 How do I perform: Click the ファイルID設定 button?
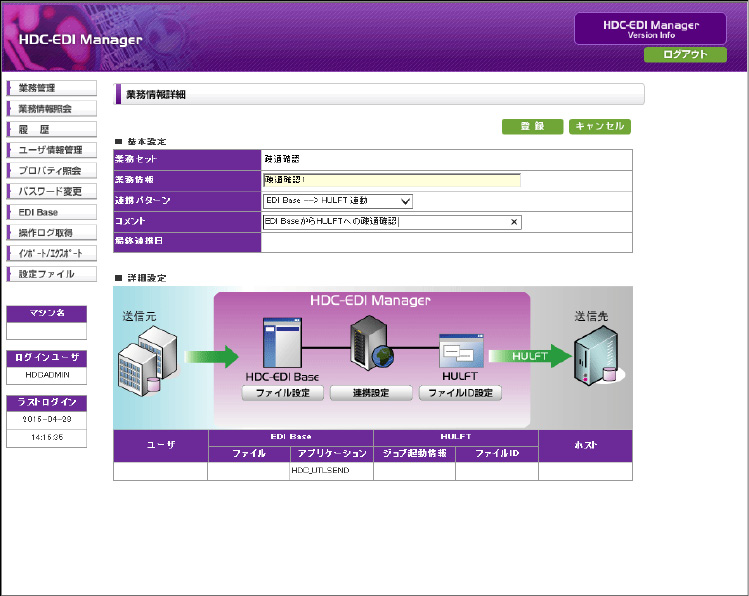pos(460,393)
